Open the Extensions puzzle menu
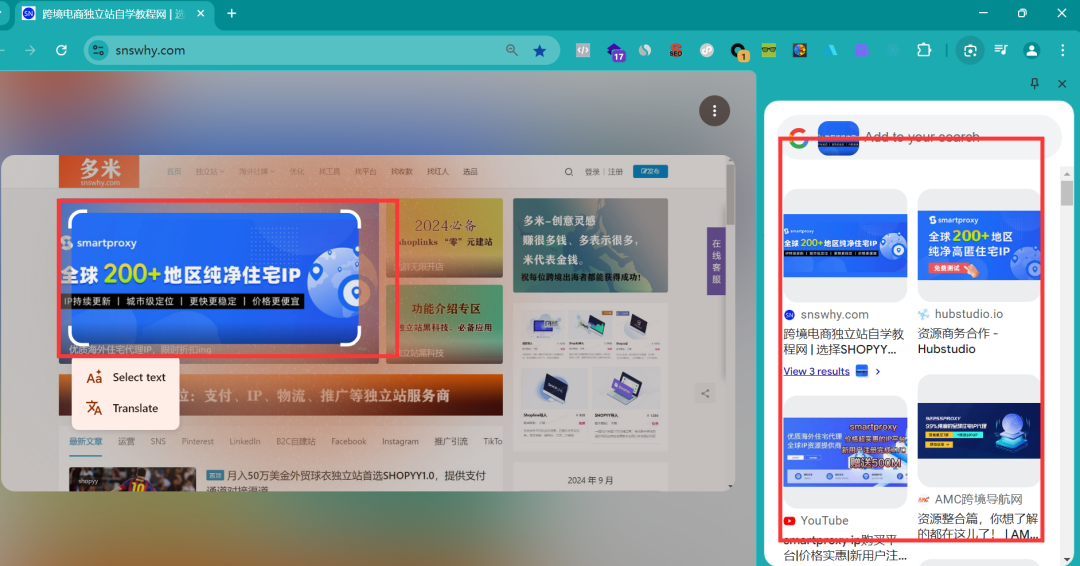This screenshot has width=1080, height=566. pyautogui.click(x=924, y=50)
